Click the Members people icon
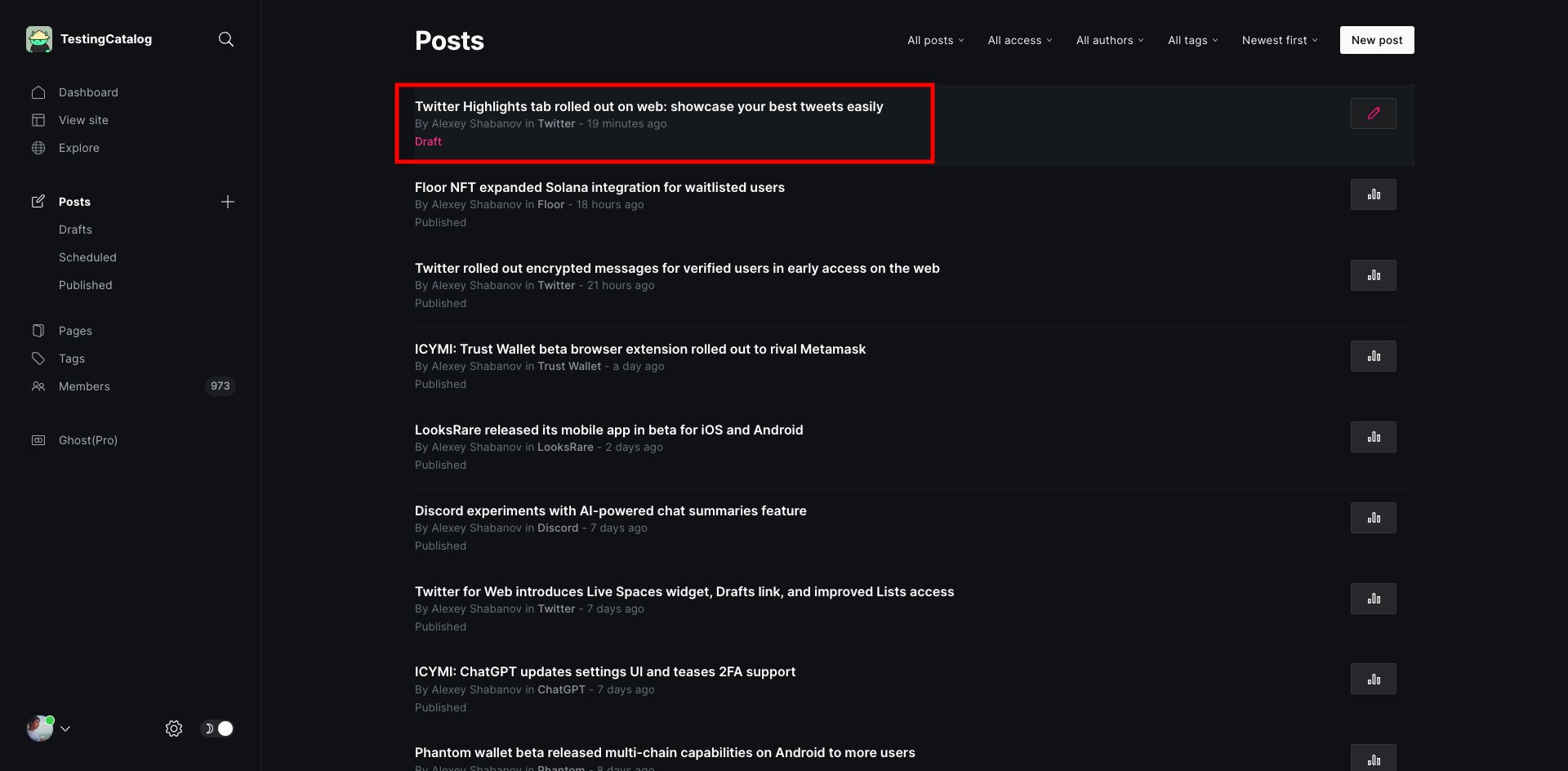 point(38,386)
